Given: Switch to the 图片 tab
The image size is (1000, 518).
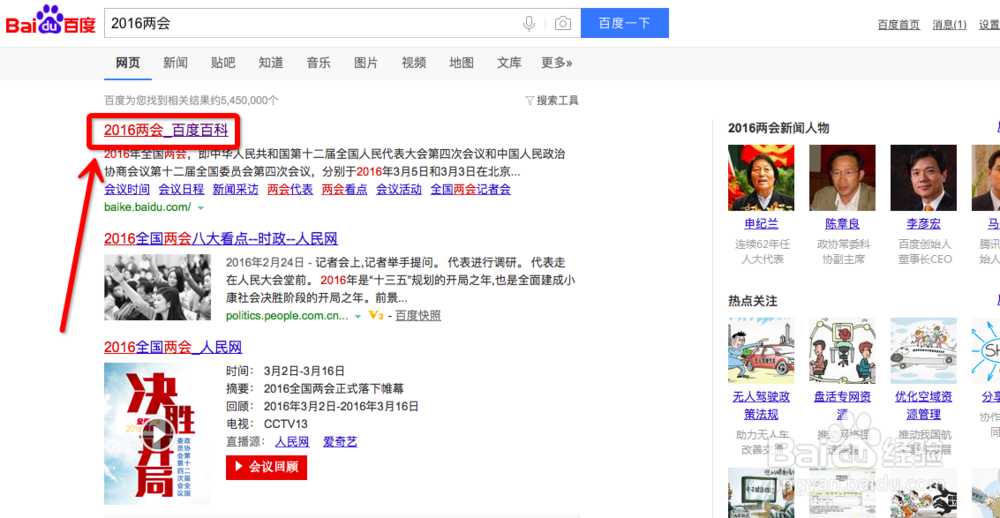Looking at the screenshot, I should coord(366,63).
